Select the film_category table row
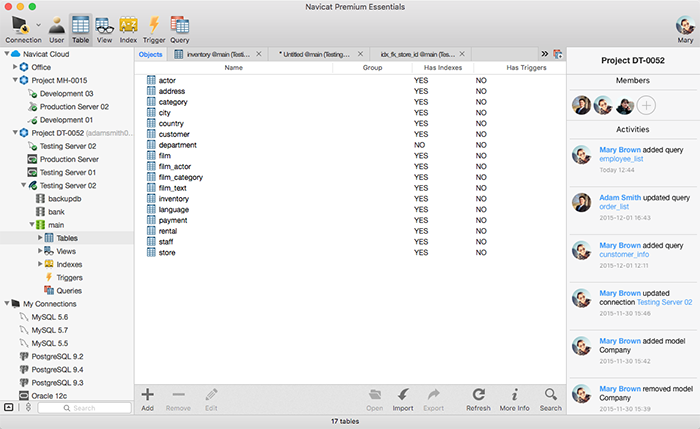 pos(350,177)
